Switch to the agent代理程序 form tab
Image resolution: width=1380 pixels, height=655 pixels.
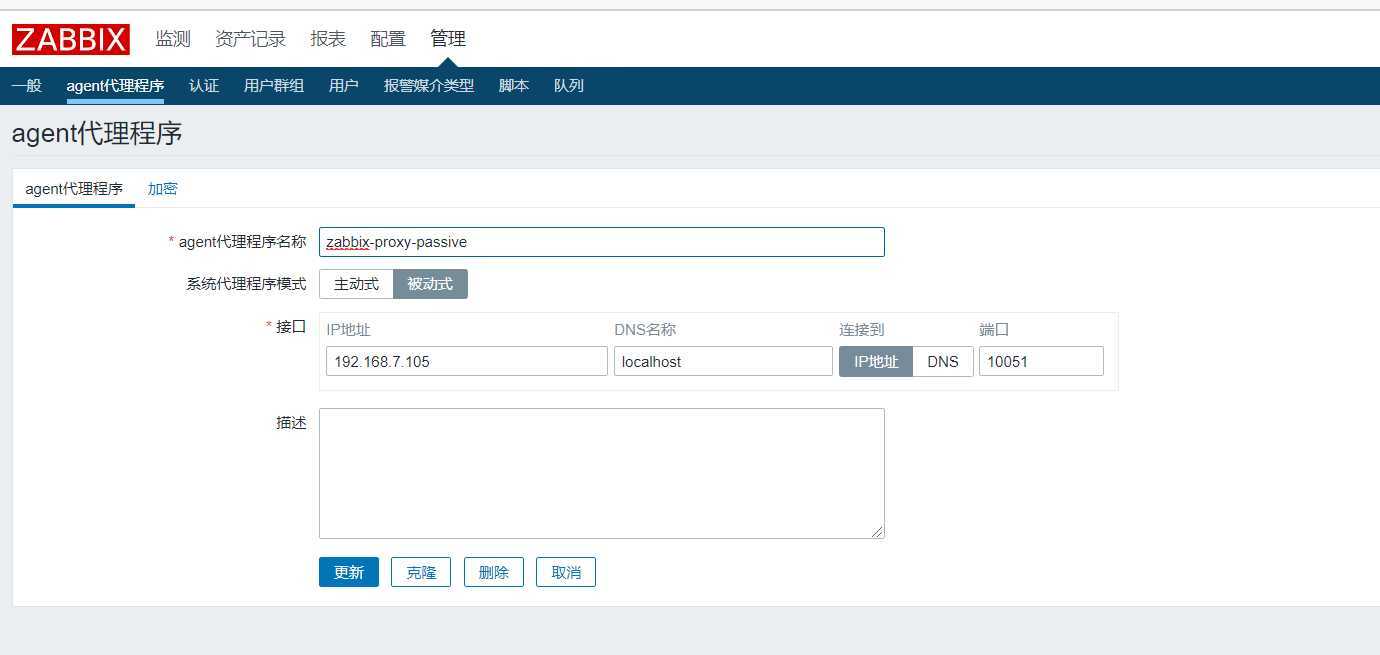74,189
